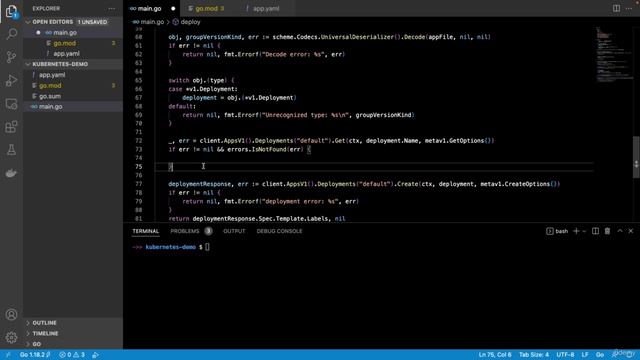
Task: Create a new terminal with plus icon
Action: click(x=576, y=231)
